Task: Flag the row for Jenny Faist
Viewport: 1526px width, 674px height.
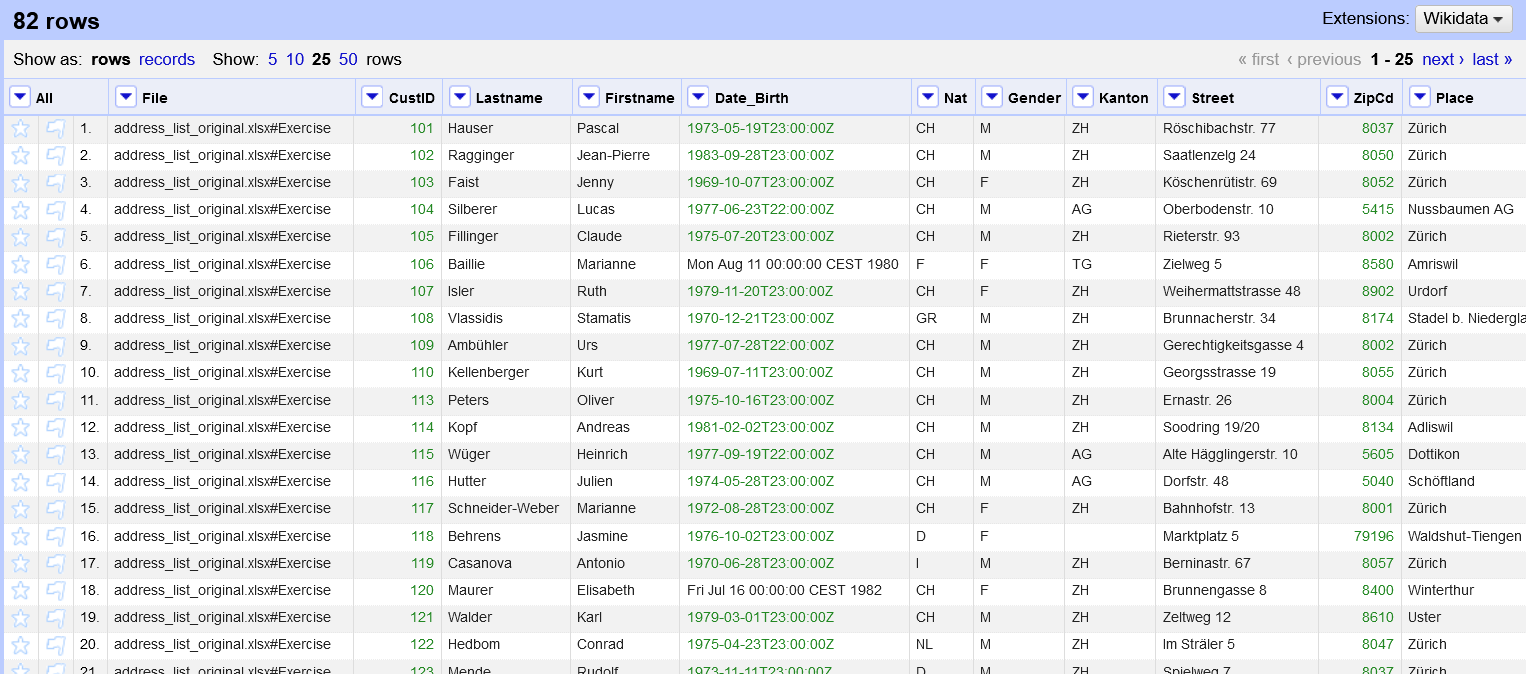Action: (x=54, y=182)
